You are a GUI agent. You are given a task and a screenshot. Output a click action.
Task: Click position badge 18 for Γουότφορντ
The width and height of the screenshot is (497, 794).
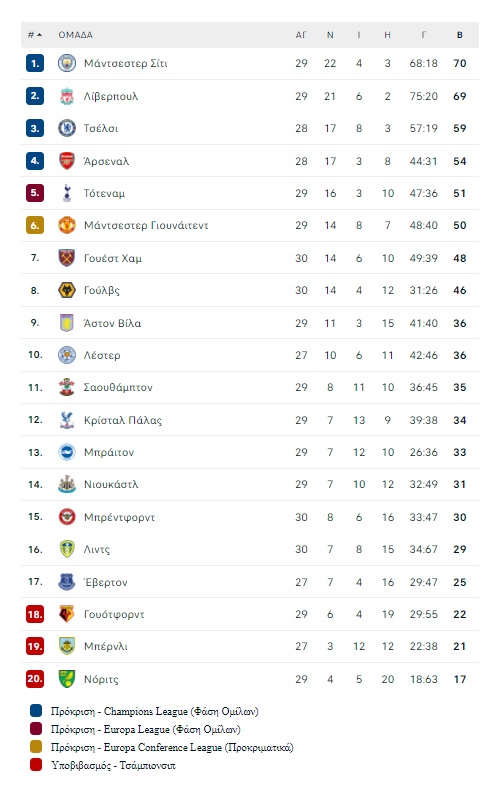click(x=35, y=614)
